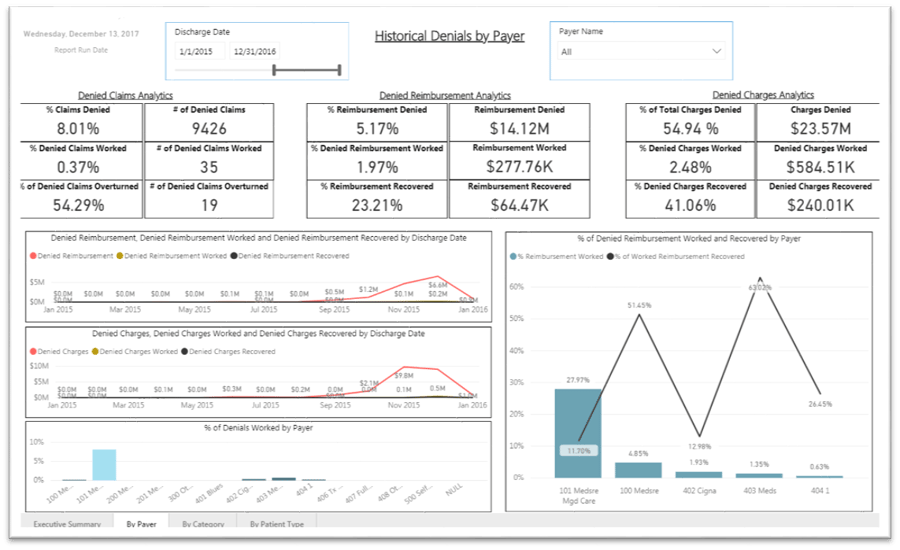Click the right handle of Discharge Date slider
Image resolution: width=900 pixels, height=550 pixels.
pos(340,70)
